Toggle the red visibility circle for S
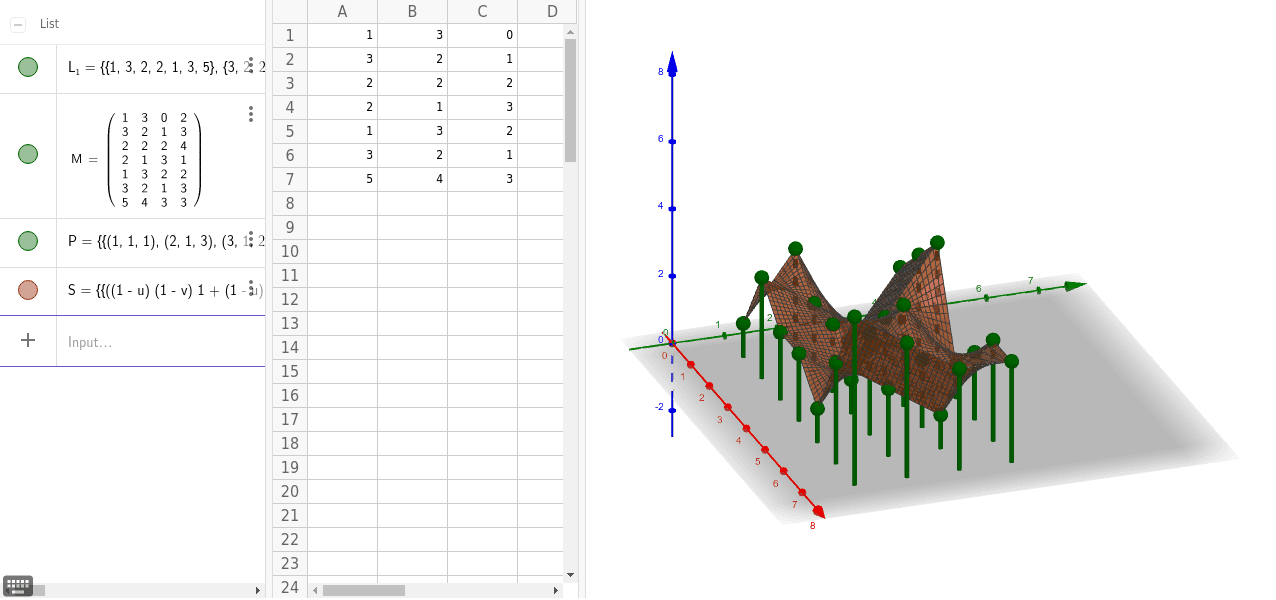 [28, 290]
